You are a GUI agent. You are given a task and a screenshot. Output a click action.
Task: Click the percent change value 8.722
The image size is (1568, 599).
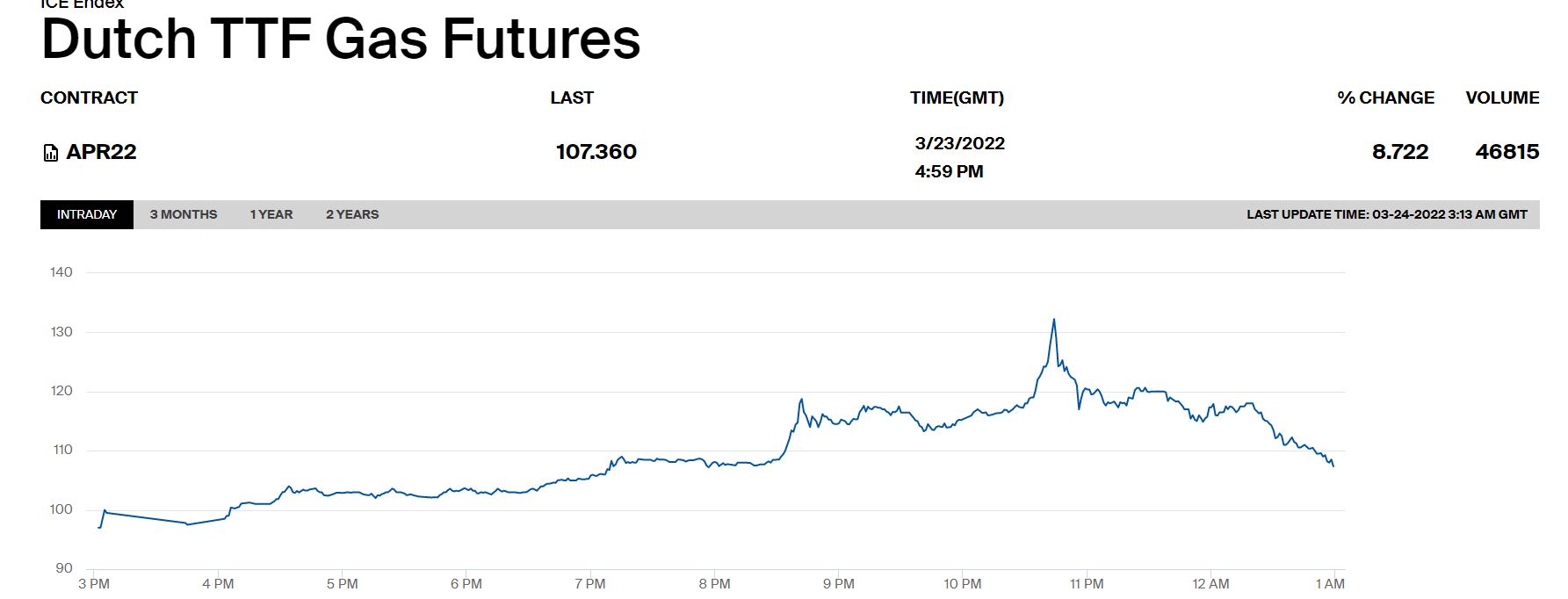coord(1399,152)
